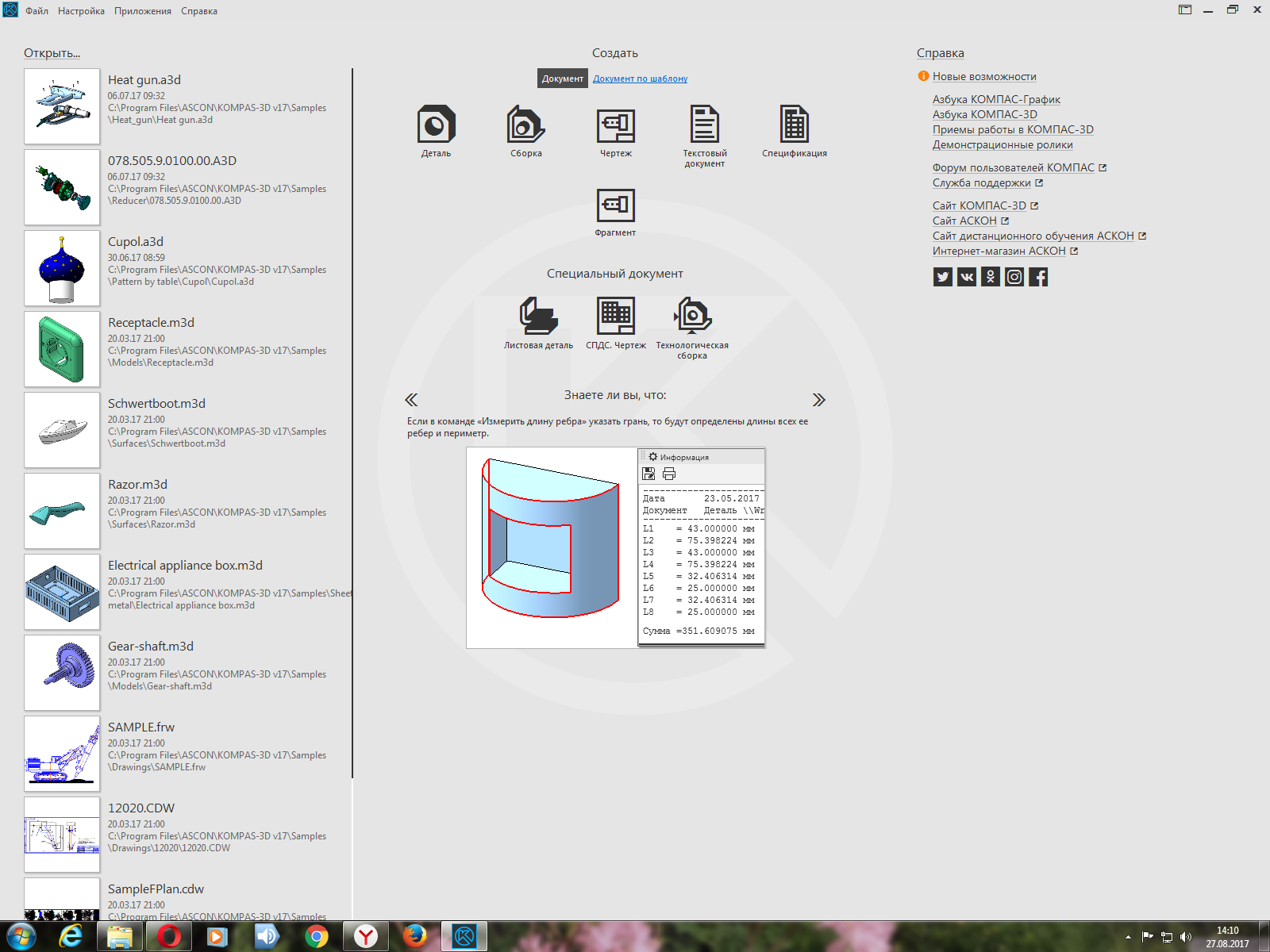Open the Файл menu
This screenshot has width=1270, height=952.
(x=37, y=11)
